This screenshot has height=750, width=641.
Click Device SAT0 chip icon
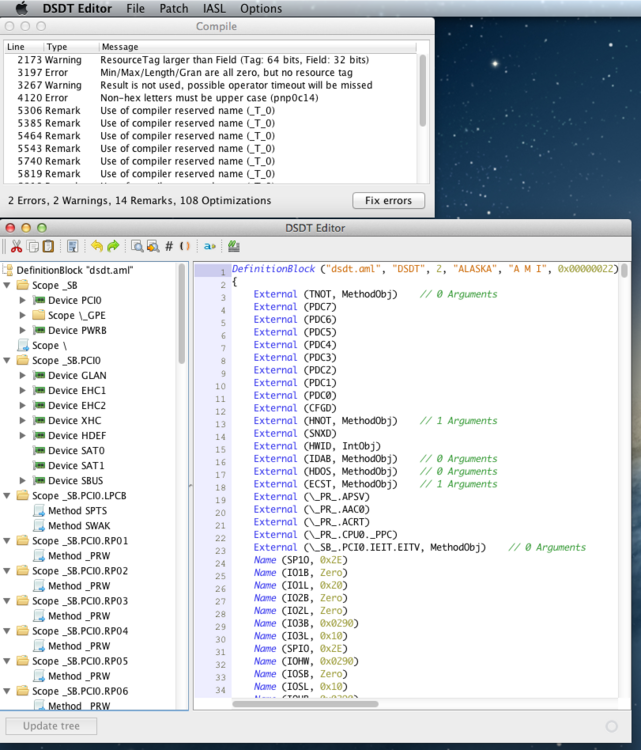(39, 451)
